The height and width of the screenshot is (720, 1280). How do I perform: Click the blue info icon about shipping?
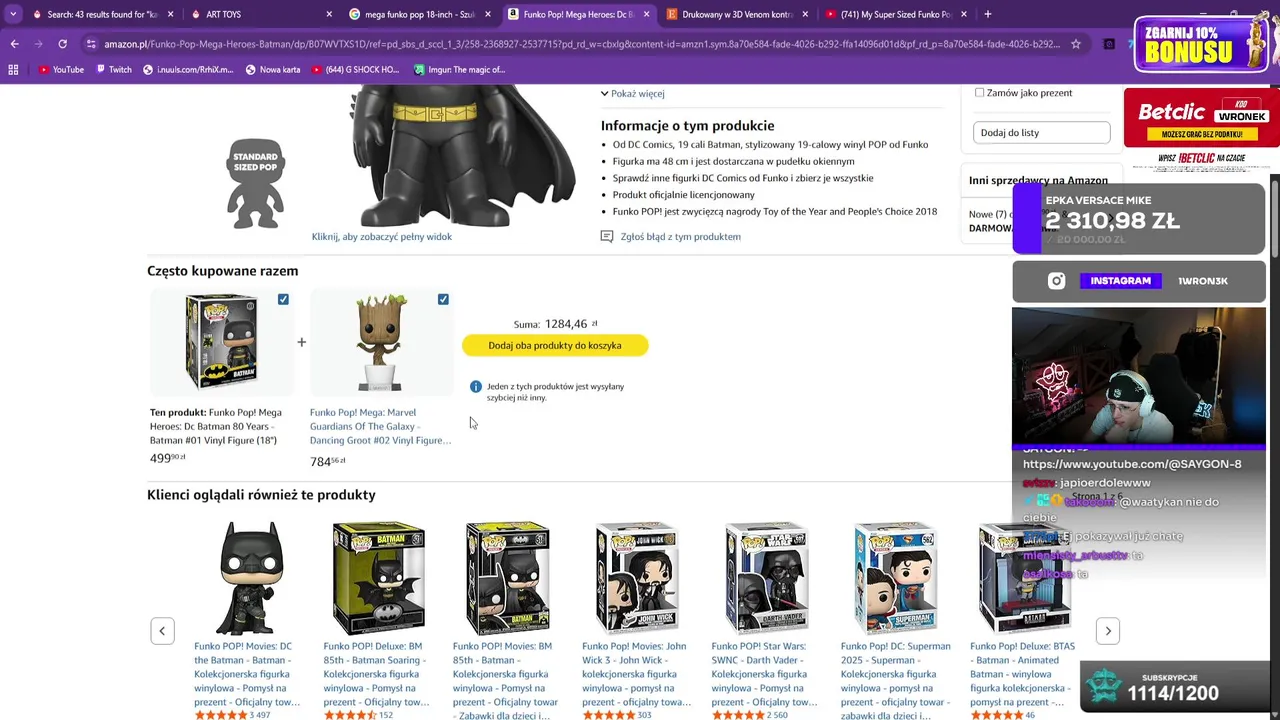(x=476, y=387)
